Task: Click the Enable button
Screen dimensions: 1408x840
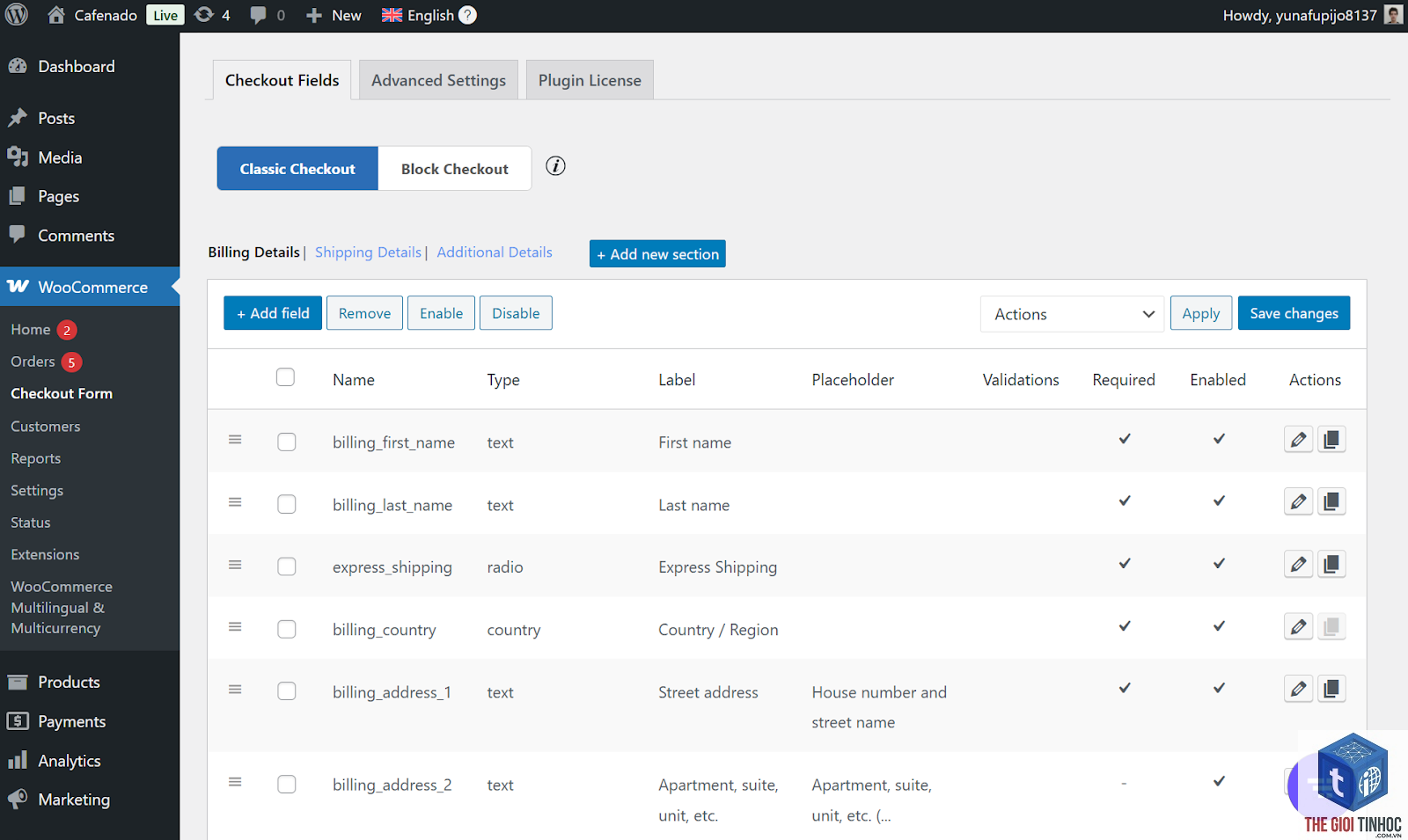Action: 441,313
